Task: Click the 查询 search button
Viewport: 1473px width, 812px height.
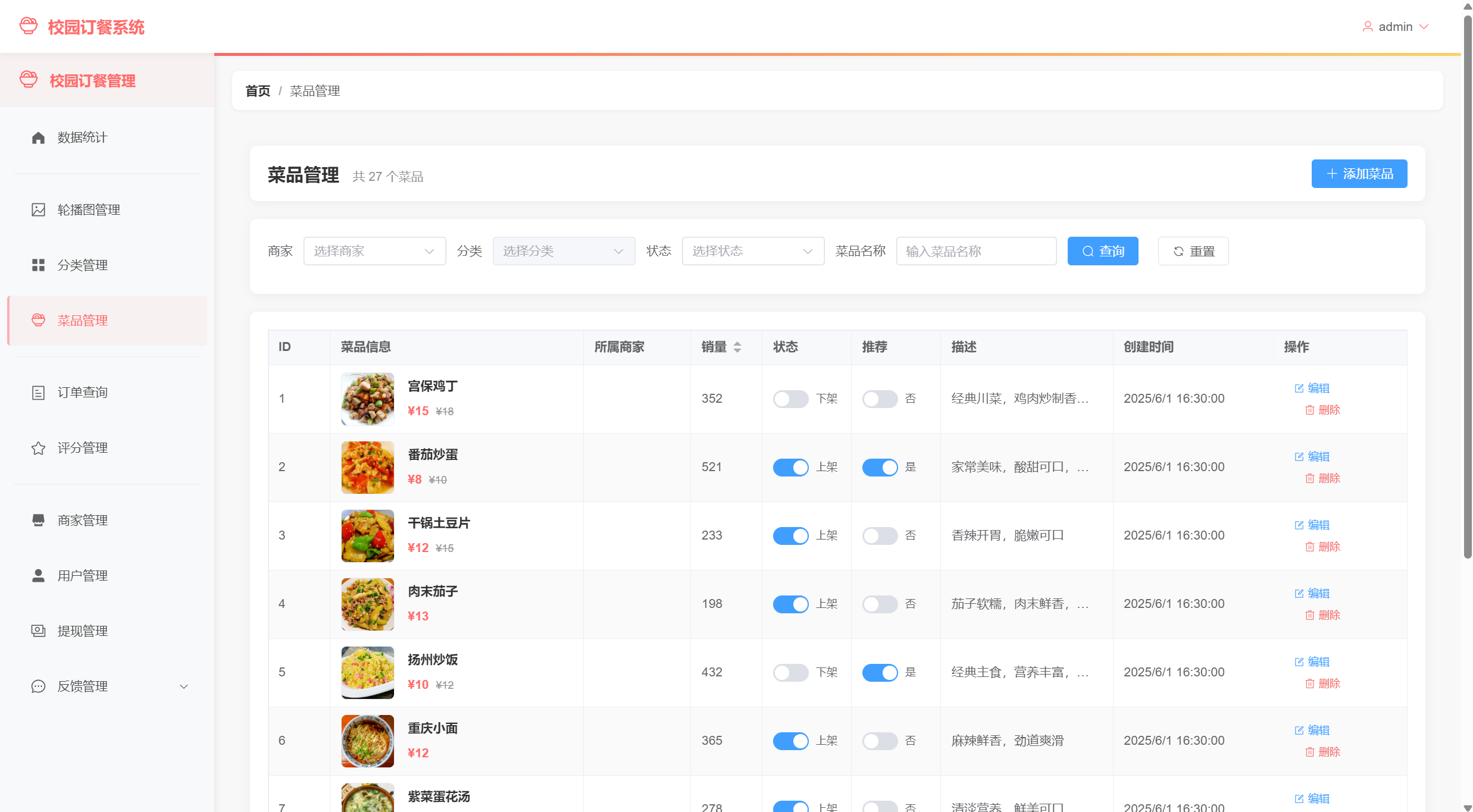Action: point(1102,251)
